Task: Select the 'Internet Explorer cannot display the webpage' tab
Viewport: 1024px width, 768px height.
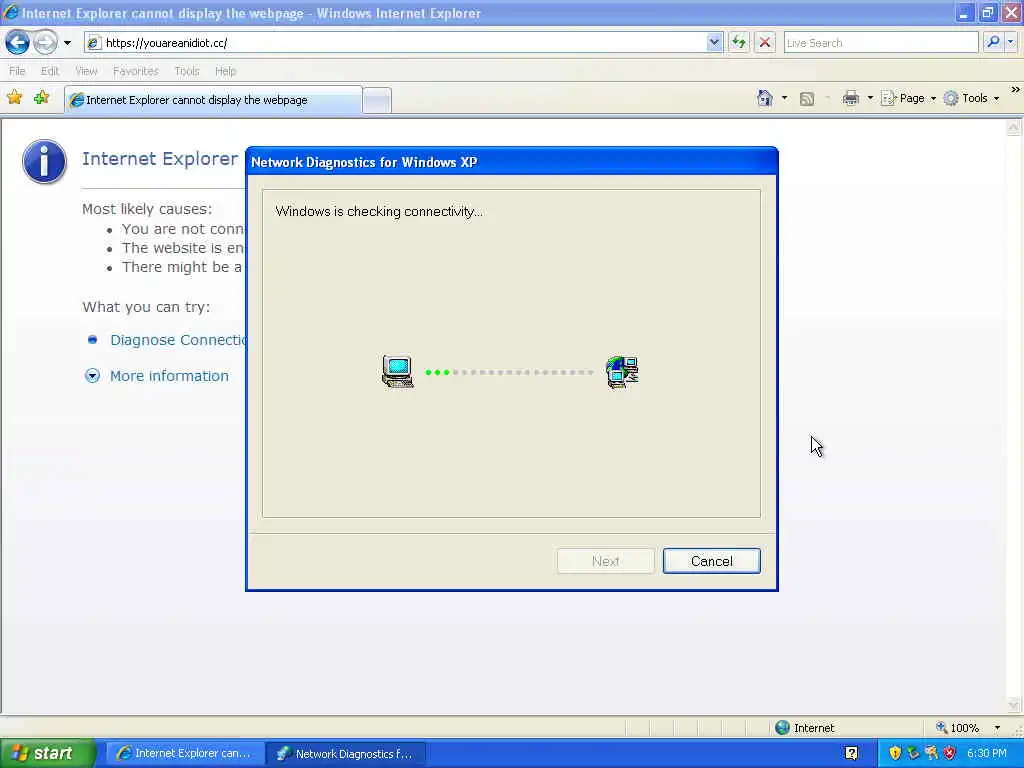Action: tap(213, 100)
